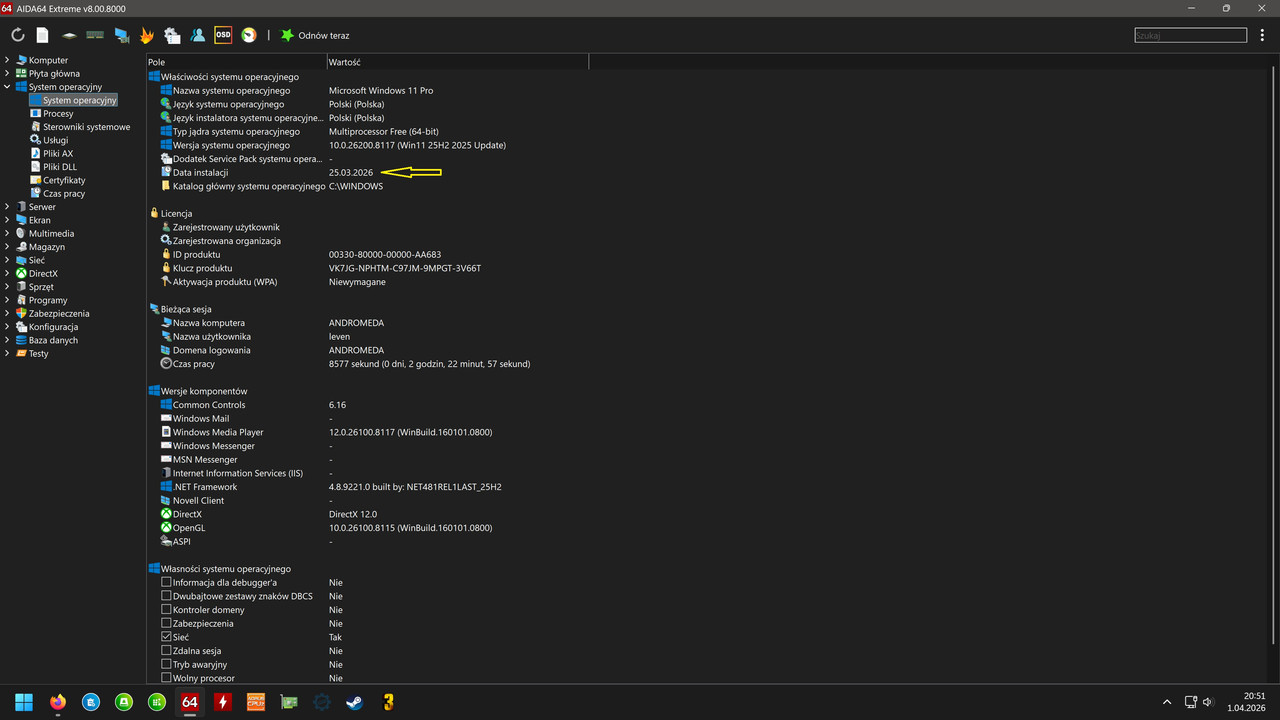Select Sterowniki systemowe tree item
The height and width of the screenshot is (720, 1280).
(x=86, y=127)
